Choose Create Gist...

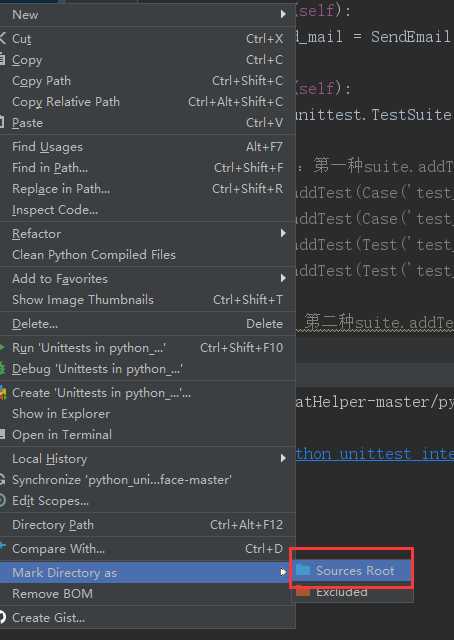(x=147, y=618)
